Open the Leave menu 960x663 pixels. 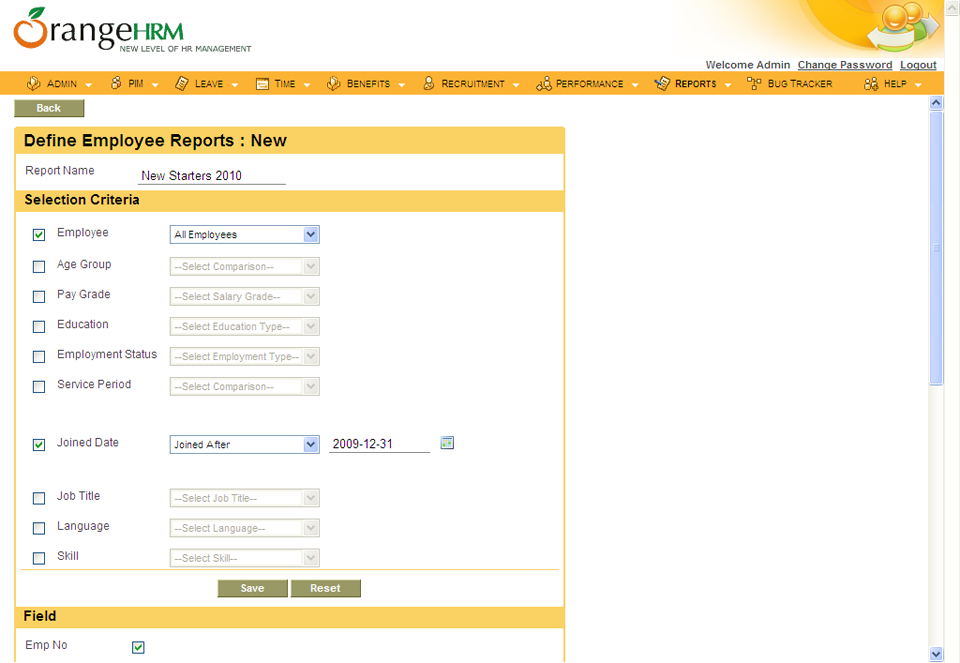209,84
